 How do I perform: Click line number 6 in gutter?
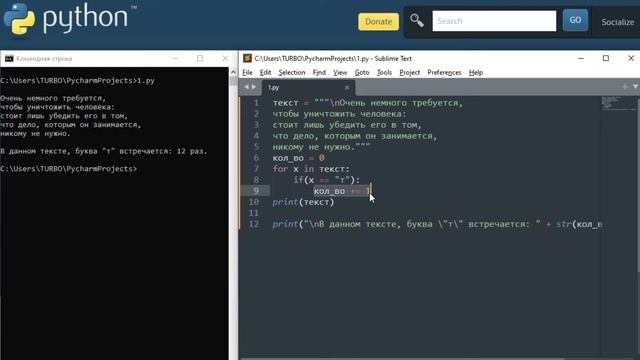coord(256,158)
